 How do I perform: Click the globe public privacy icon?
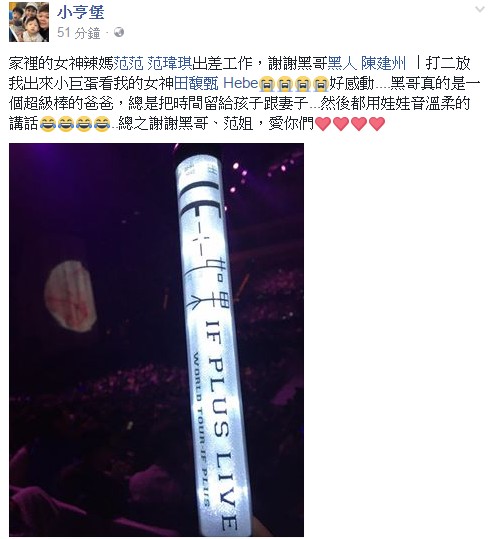[x=119, y=32]
